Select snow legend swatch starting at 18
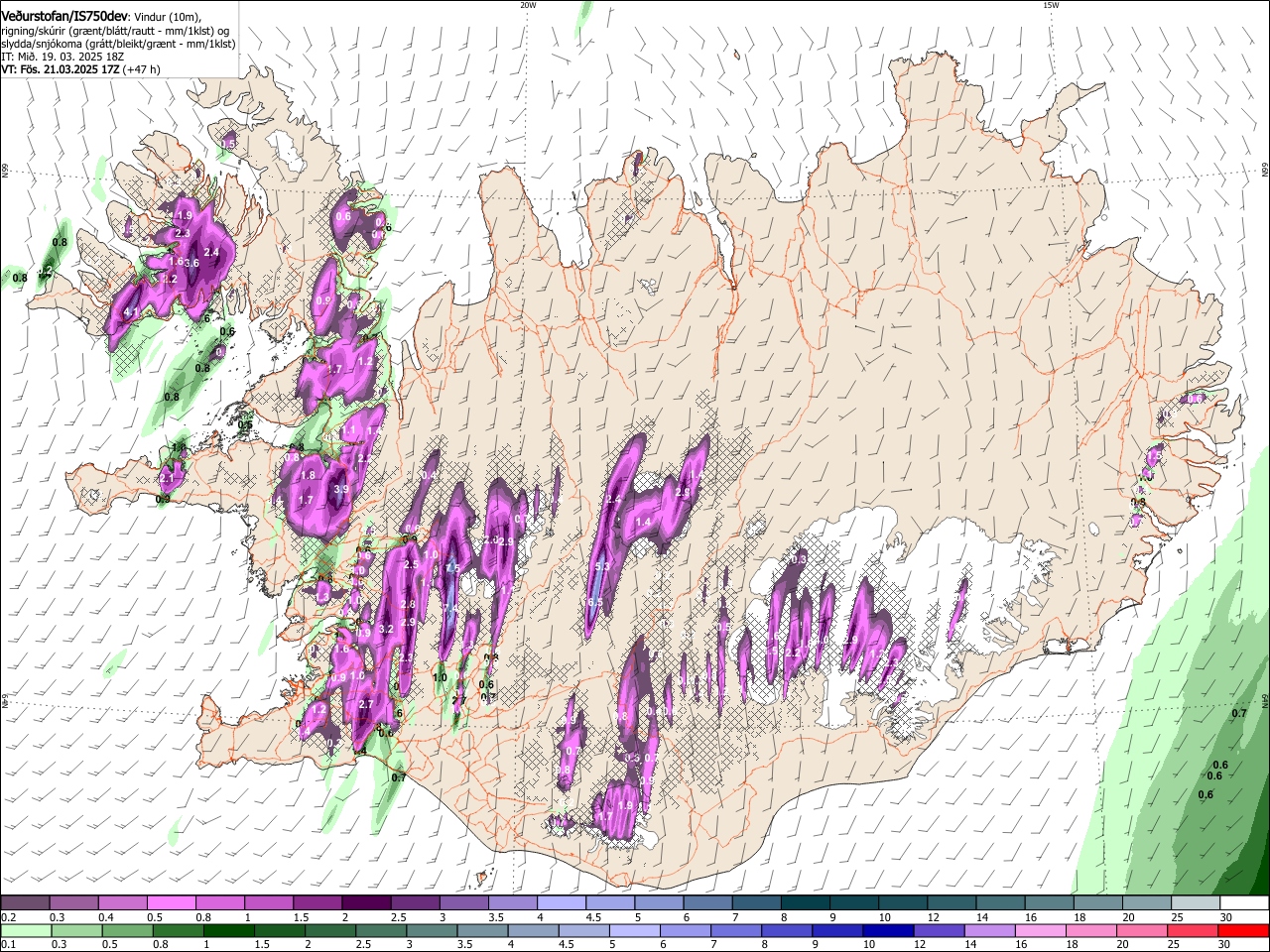Screen dimensions: 1270x952 click(x=1098, y=903)
